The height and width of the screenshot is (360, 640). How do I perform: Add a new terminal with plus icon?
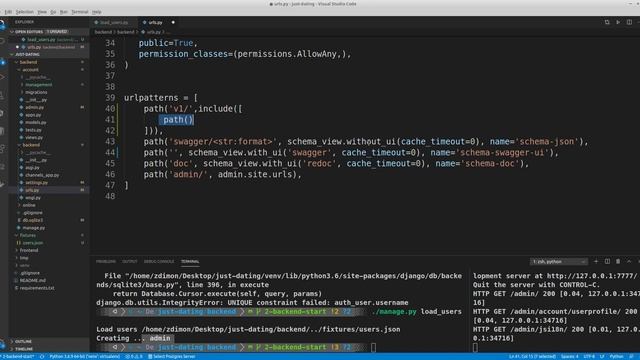[x=596, y=261]
